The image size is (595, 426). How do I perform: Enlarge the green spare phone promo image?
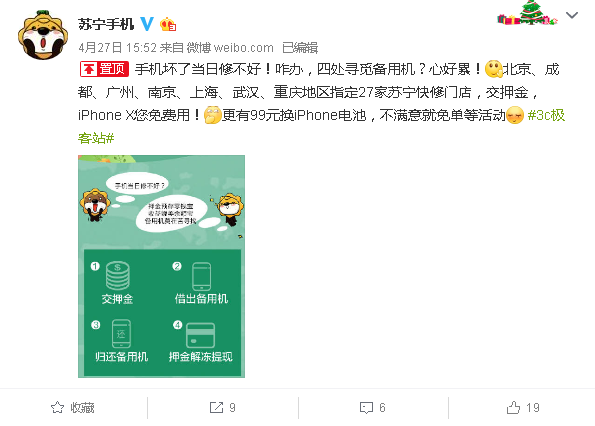[x=161, y=266]
